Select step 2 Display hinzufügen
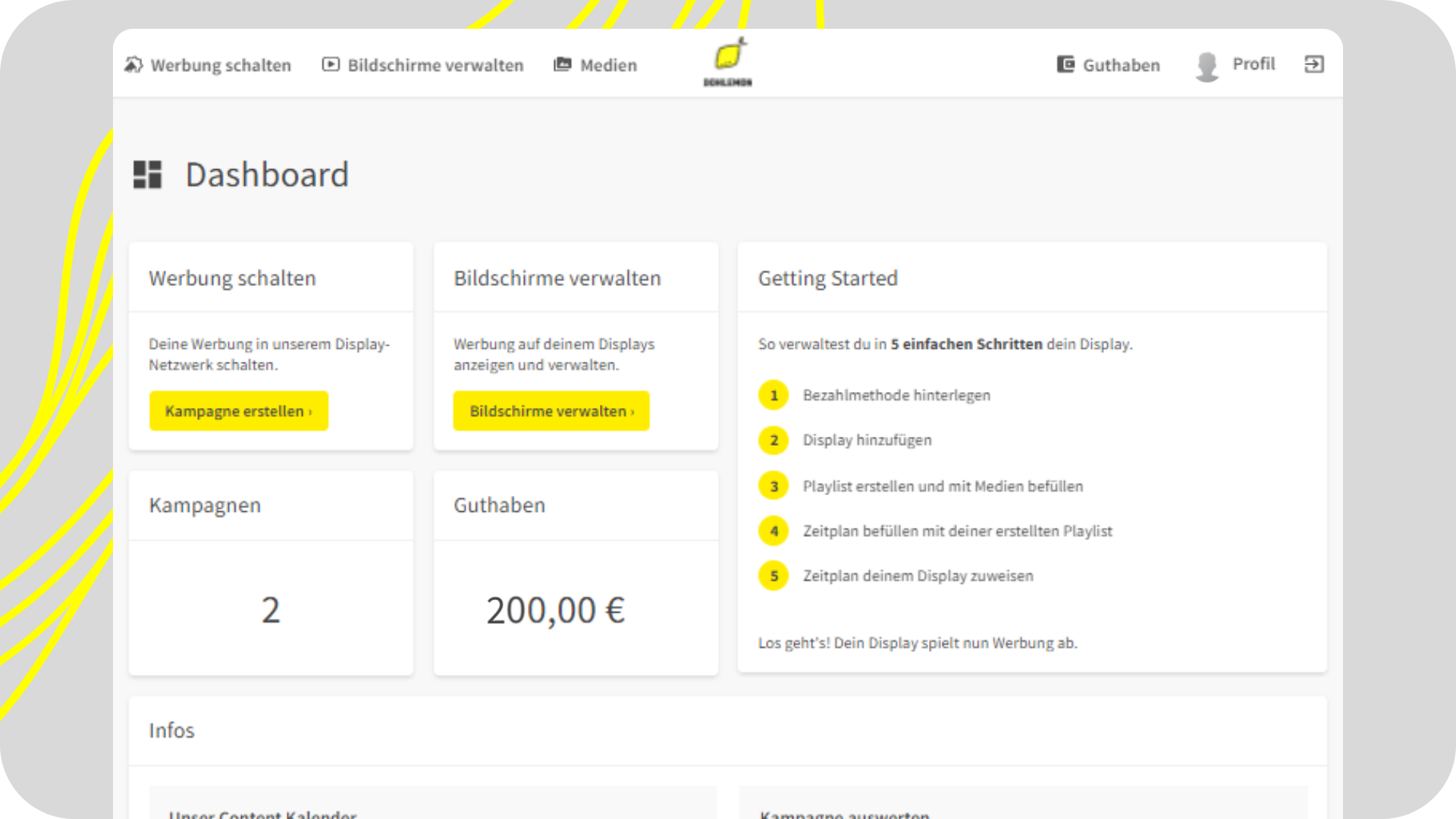 pos(867,440)
